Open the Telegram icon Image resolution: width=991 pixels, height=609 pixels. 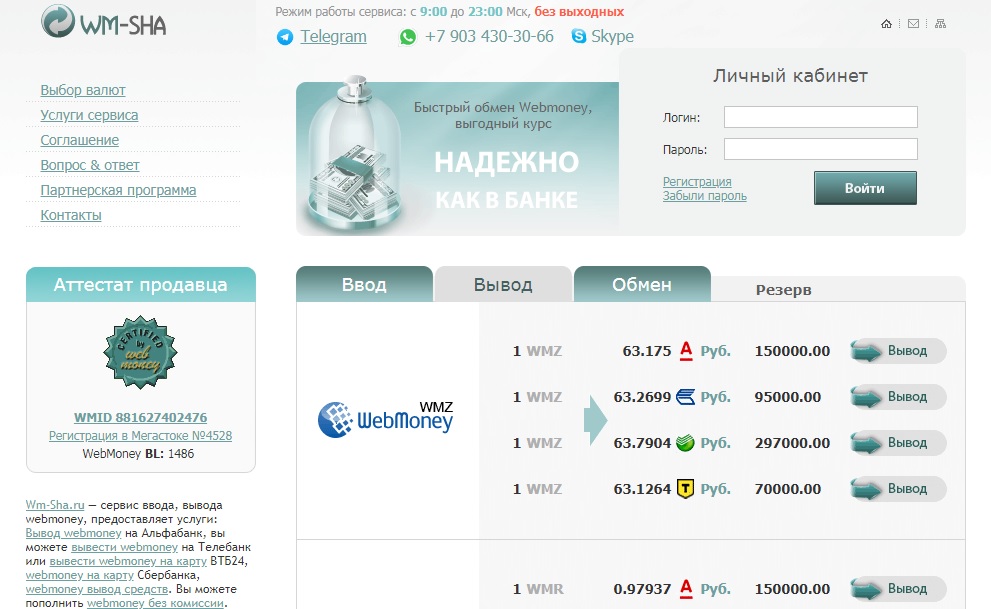click(285, 37)
